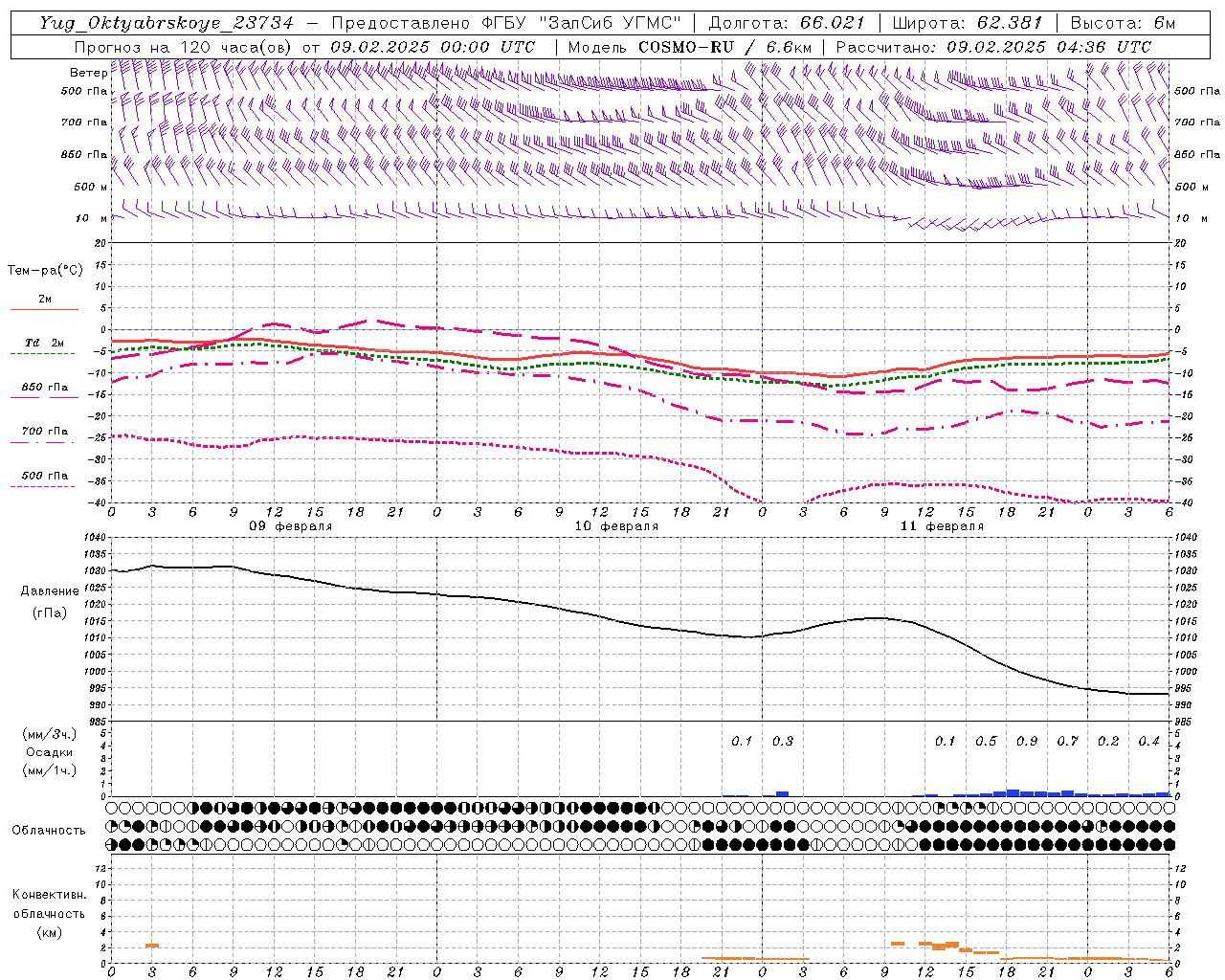Click the elevation text Высота: 6м
Image resolution: width=1225 pixels, height=980 pixels.
coord(1123,23)
